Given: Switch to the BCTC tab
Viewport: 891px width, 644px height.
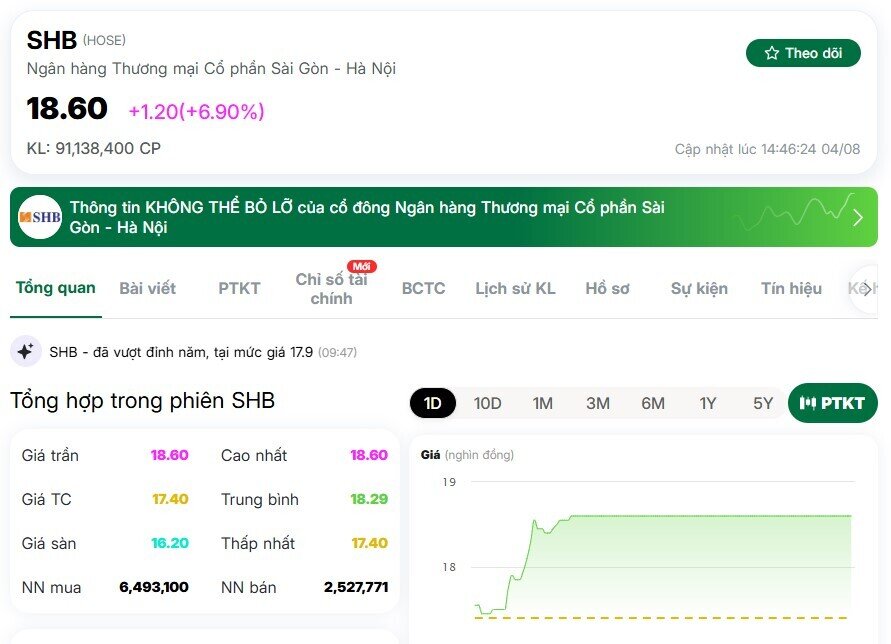Looking at the screenshot, I should pos(423,287).
